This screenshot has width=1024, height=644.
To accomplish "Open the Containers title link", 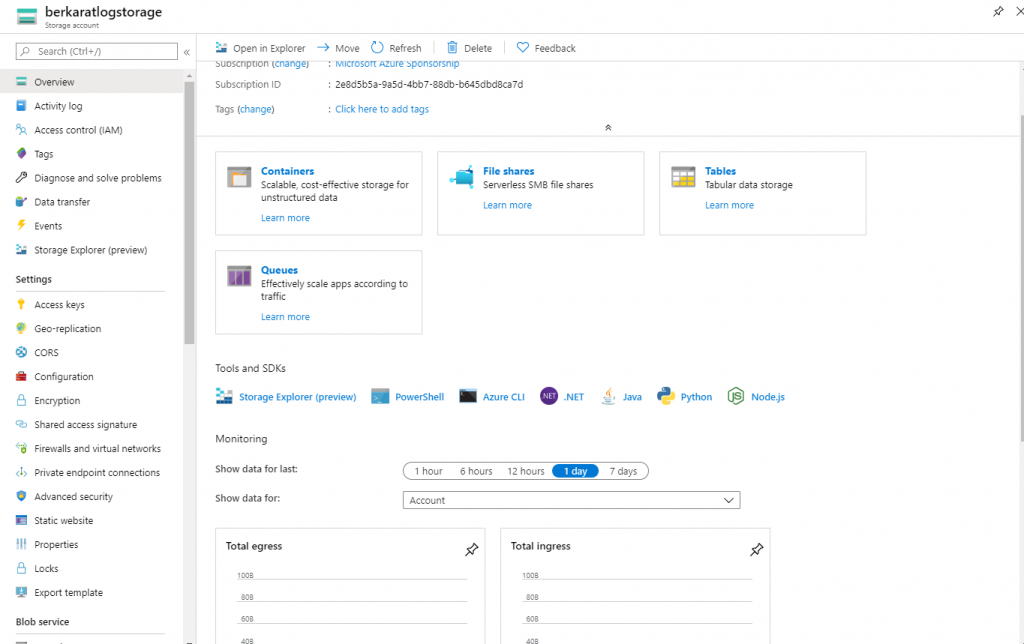I will pyautogui.click(x=287, y=171).
